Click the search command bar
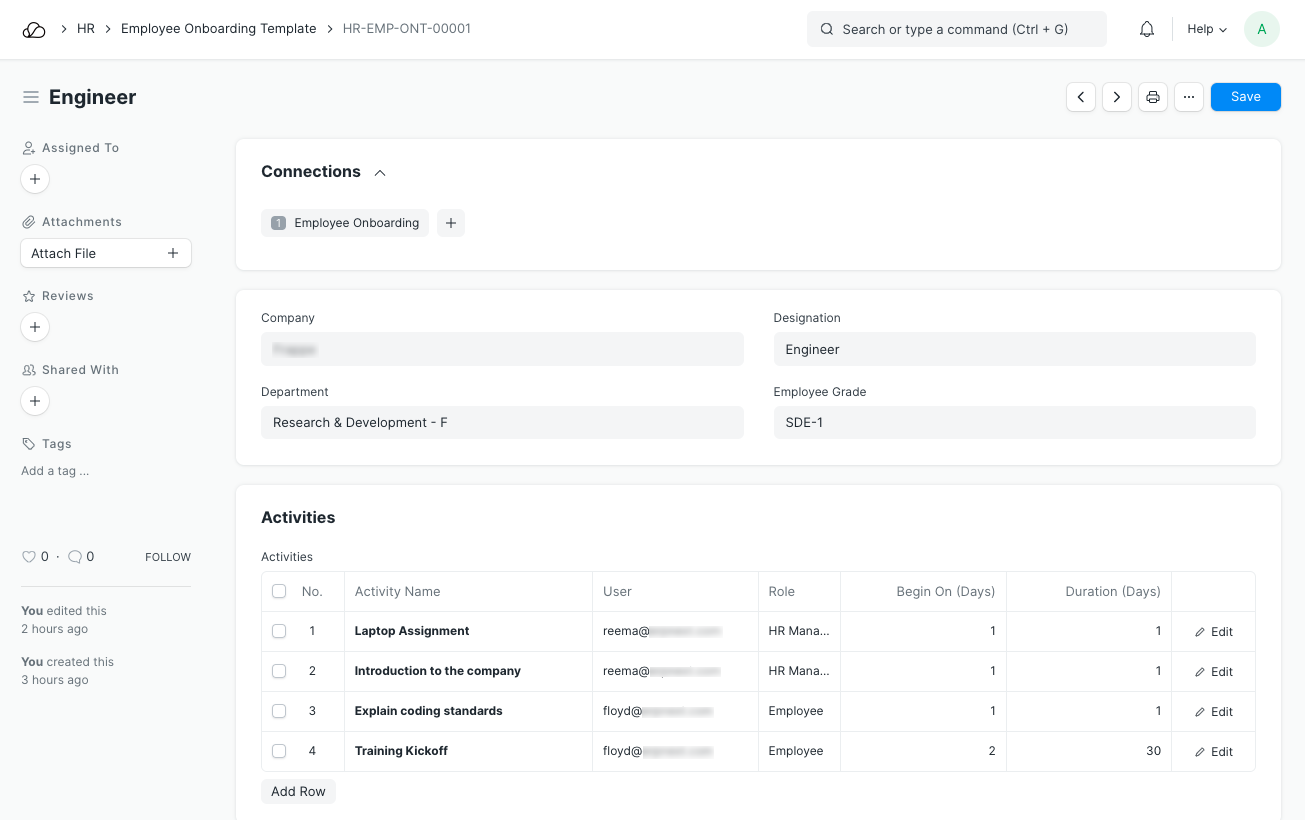Screen dimensions: 1305x820 coord(956,29)
